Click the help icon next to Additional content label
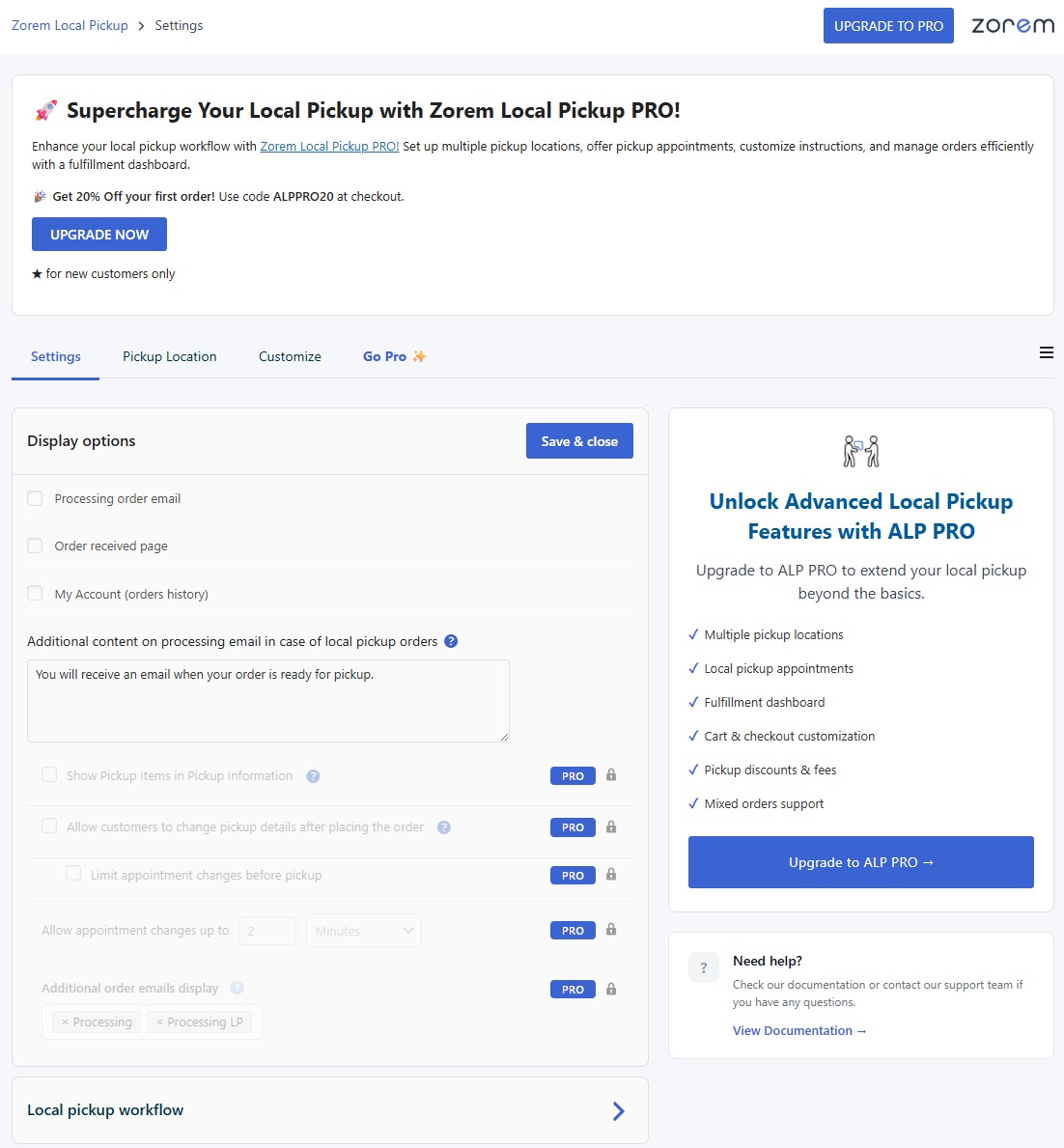Image resolution: width=1064 pixels, height=1148 pixels. 451,641
